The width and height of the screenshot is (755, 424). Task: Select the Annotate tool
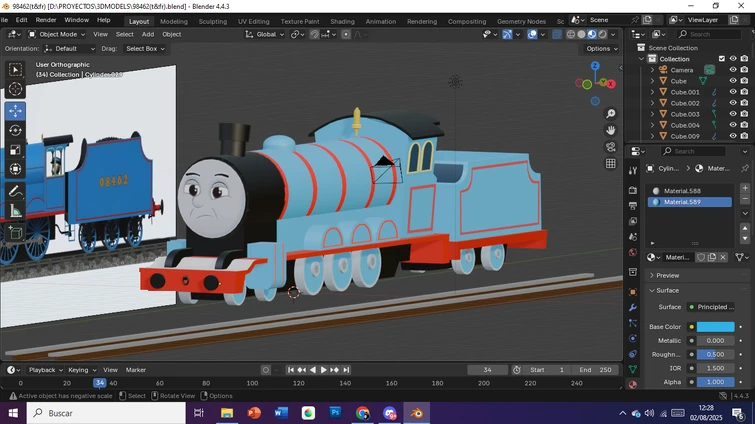pyautogui.click(x=15, y=192)
